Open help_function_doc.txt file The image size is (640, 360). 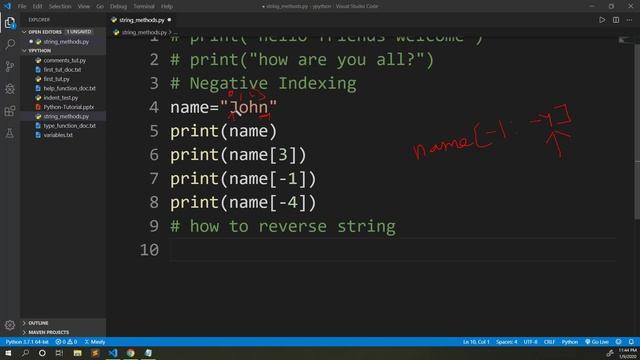pos(69,88)
